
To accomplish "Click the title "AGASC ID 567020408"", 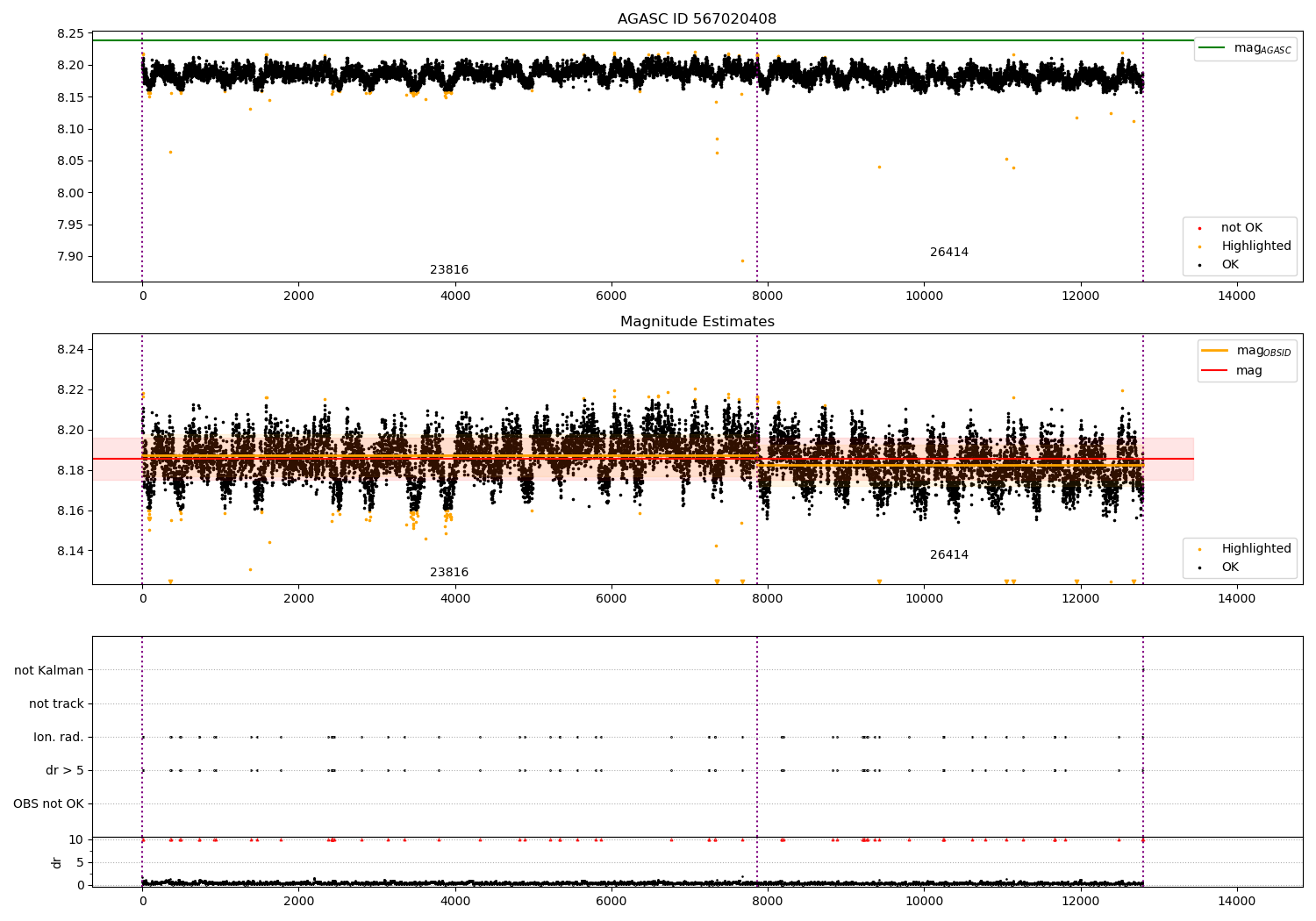I will [697, 19].
